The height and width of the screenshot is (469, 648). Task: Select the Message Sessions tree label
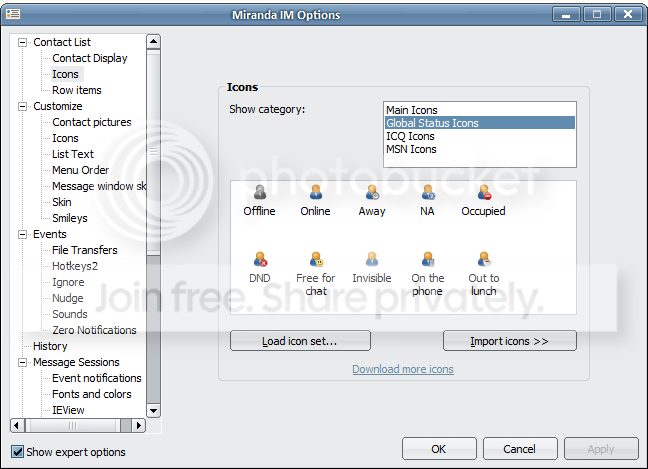point(76,362)
